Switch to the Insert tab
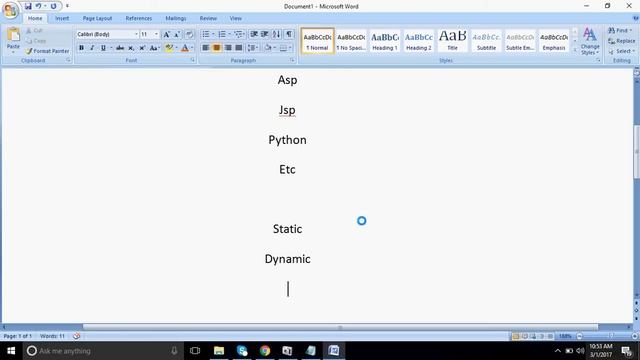This screenshot has width=640, height=360. [62, 18]
